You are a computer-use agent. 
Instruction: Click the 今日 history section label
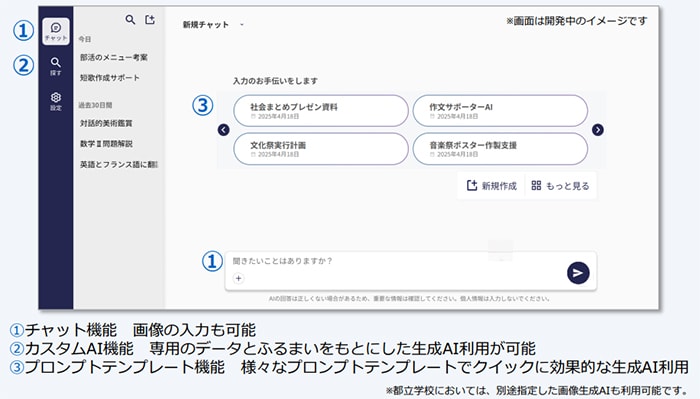tap(85, 39)
